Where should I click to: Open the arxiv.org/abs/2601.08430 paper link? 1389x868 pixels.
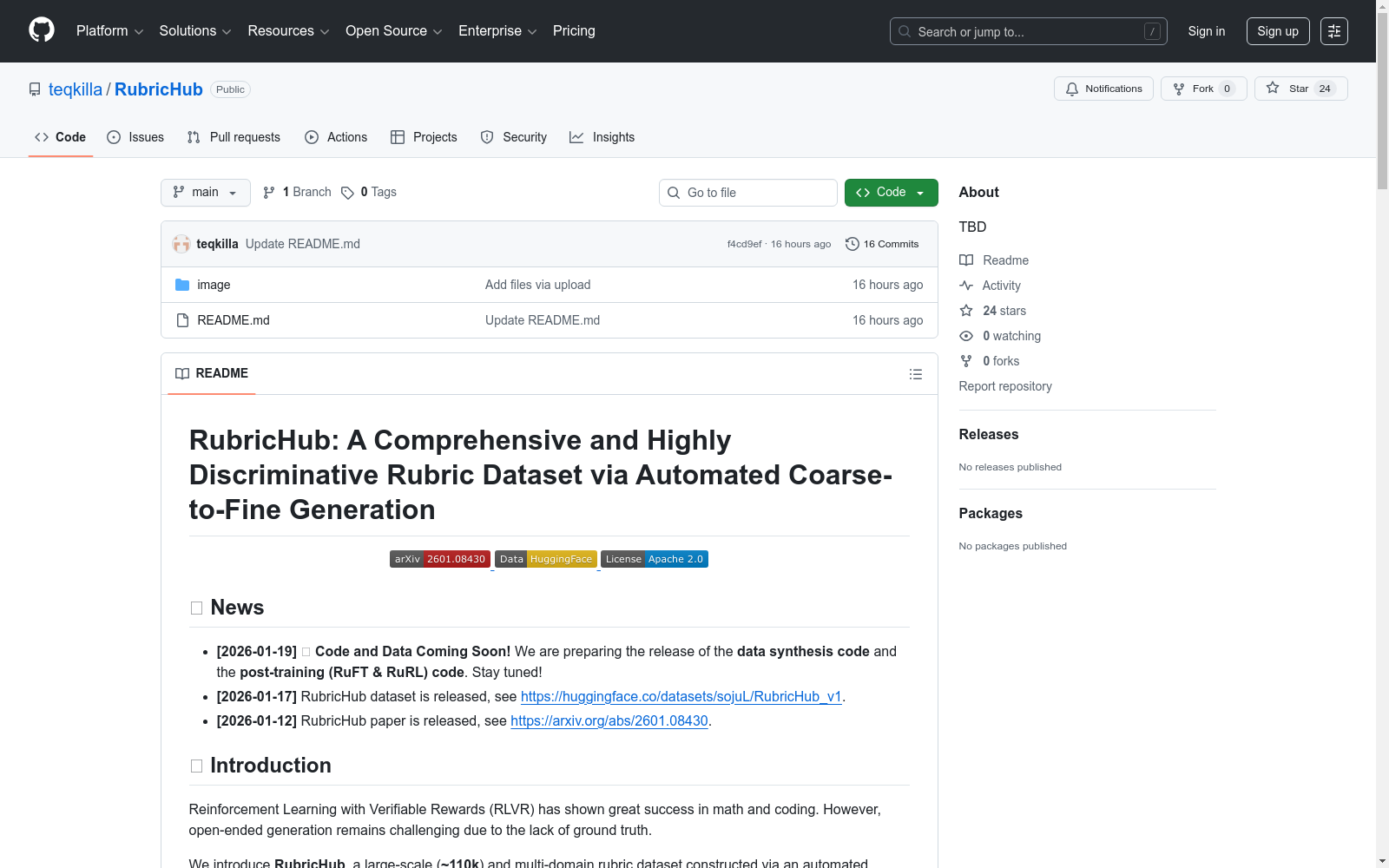[609, 720]
